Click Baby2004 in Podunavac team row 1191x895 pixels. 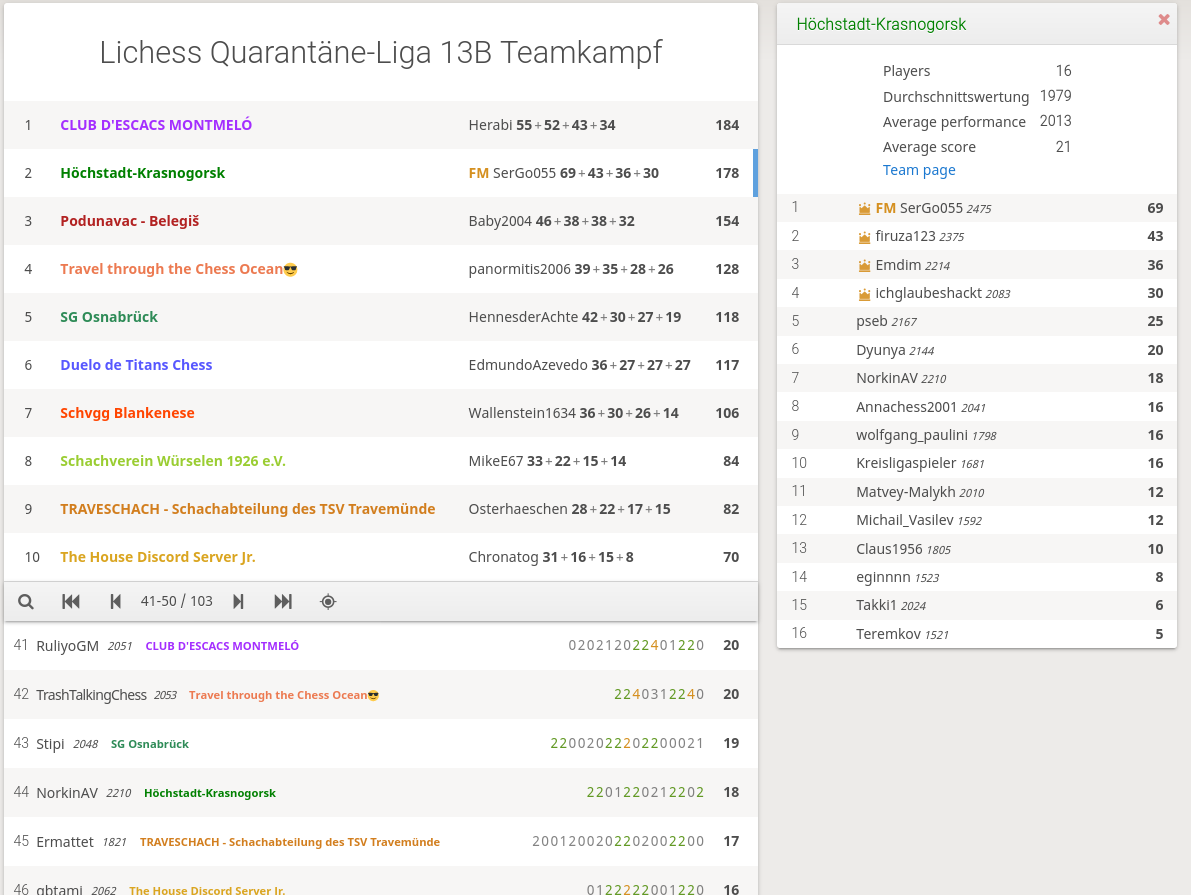[500, 221]
